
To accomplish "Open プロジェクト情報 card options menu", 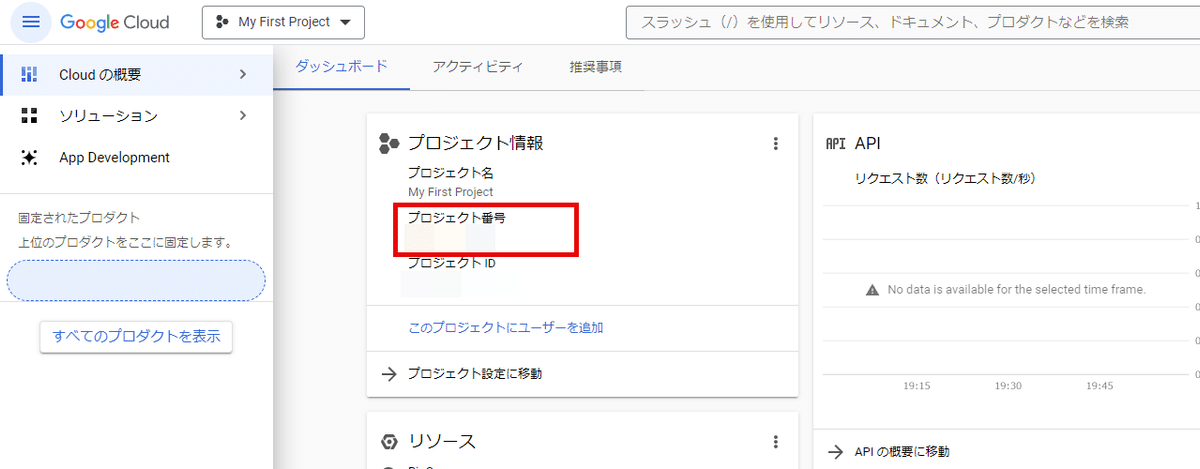I will point(775,143).
